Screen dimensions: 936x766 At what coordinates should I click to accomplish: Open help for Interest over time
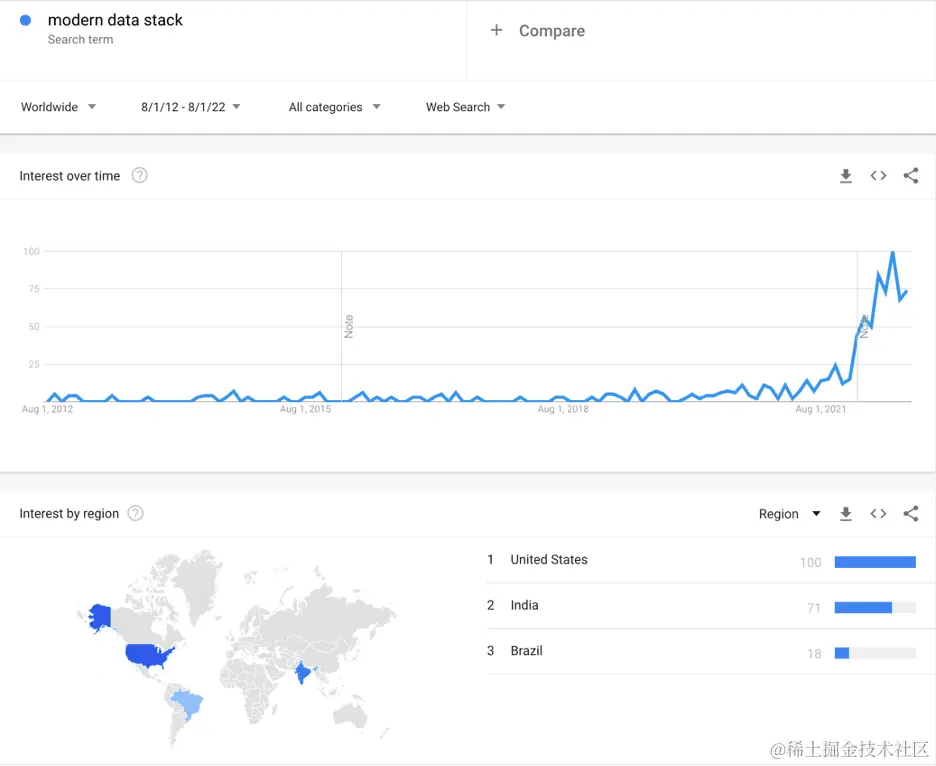pyautogui.click(x=140, y=176)
